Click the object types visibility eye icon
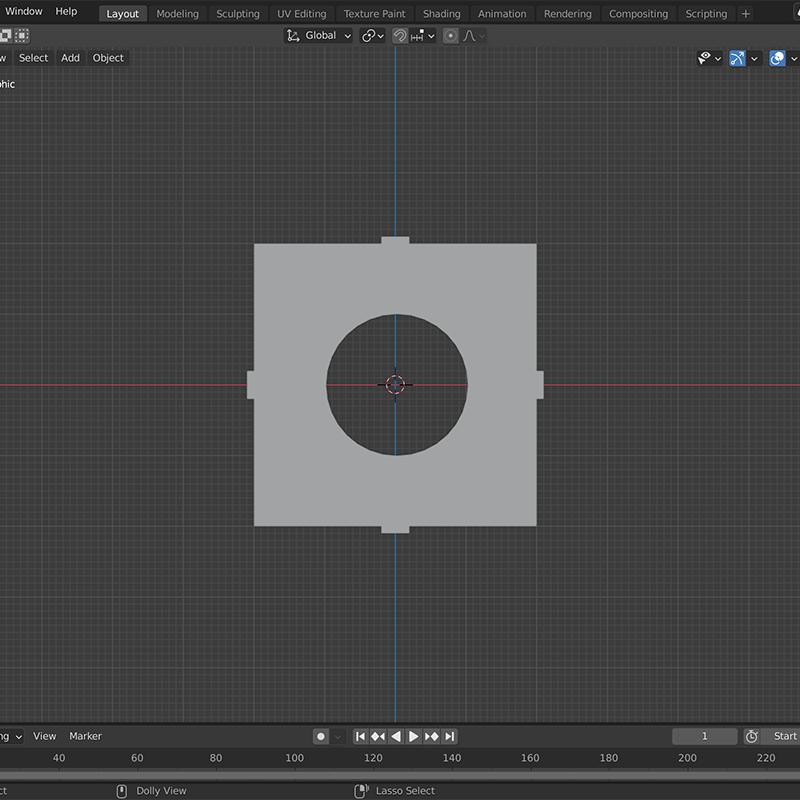This screenshot has height=800, width=800. click(x=704, y=58)
